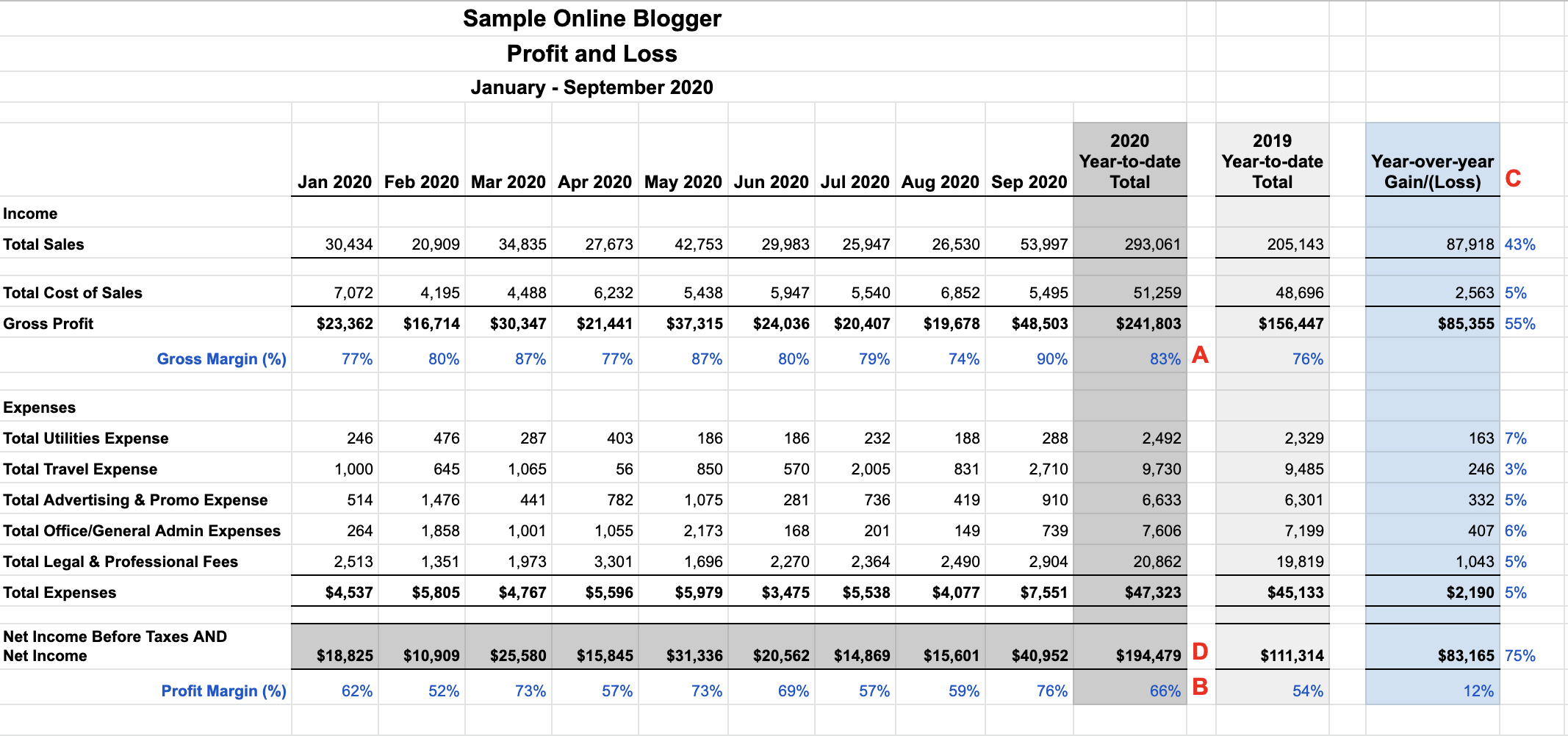The image size is (1568, 736).
Task: Select the 'Apr 2020' column header
Action: tap(595, 181)
